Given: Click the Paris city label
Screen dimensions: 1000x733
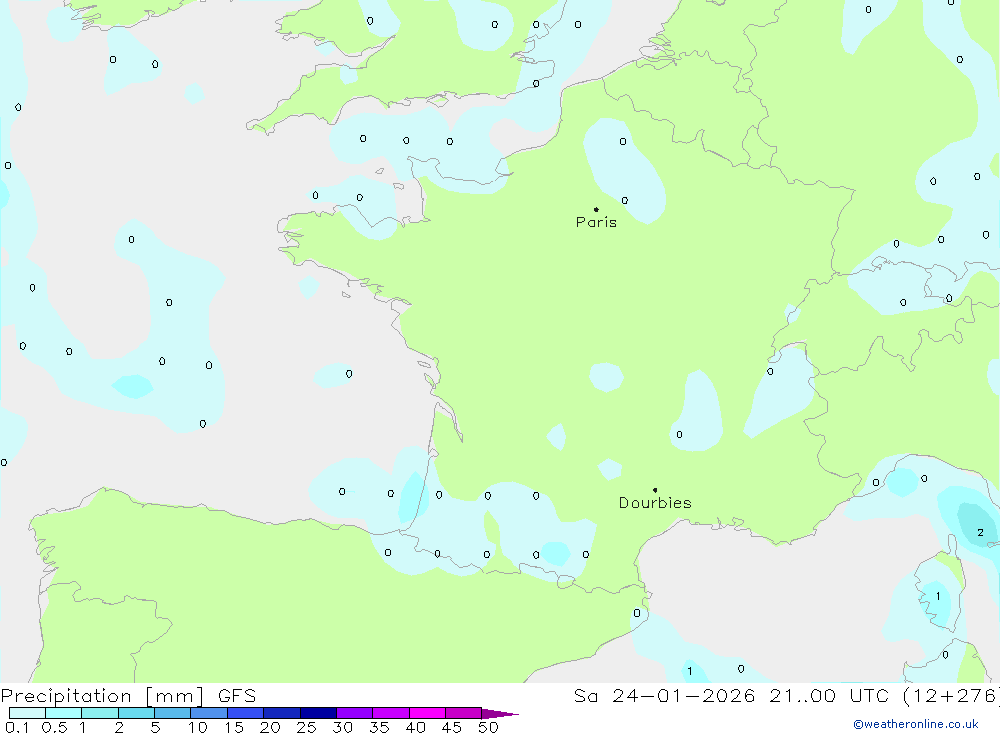Looking at the screenshot, I should pos(596,222).
